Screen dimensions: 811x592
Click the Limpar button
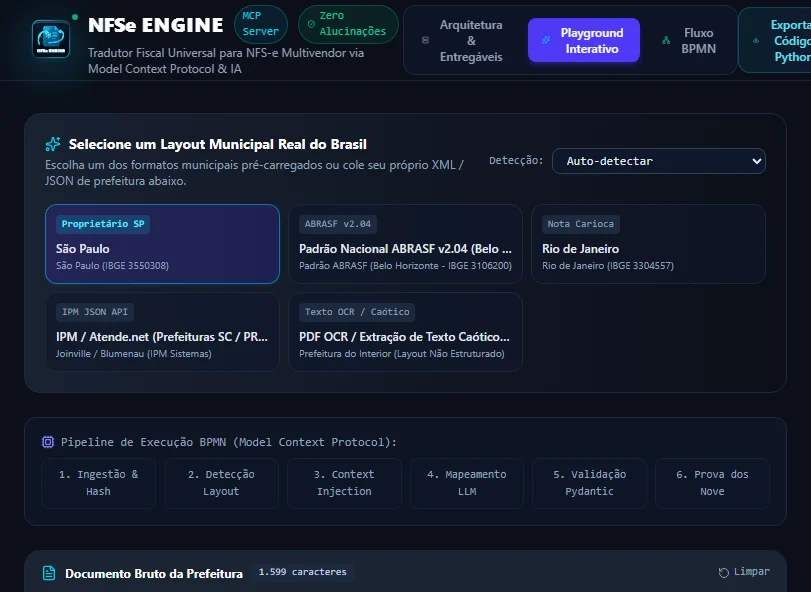coord(744,572)
